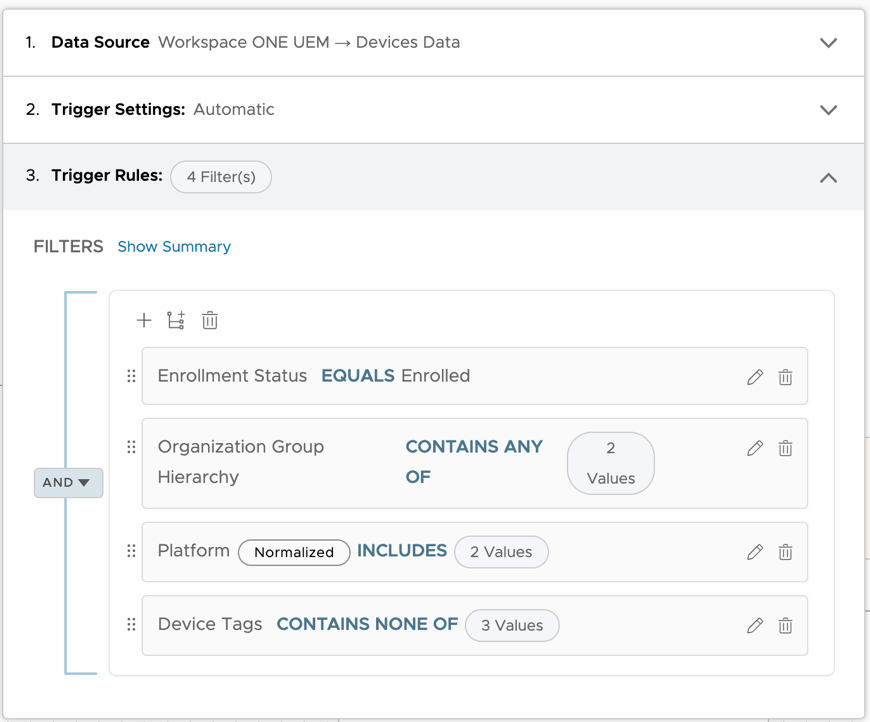Expand the Data Source section
Screen dimensions: 870x722
coord(828,43)
